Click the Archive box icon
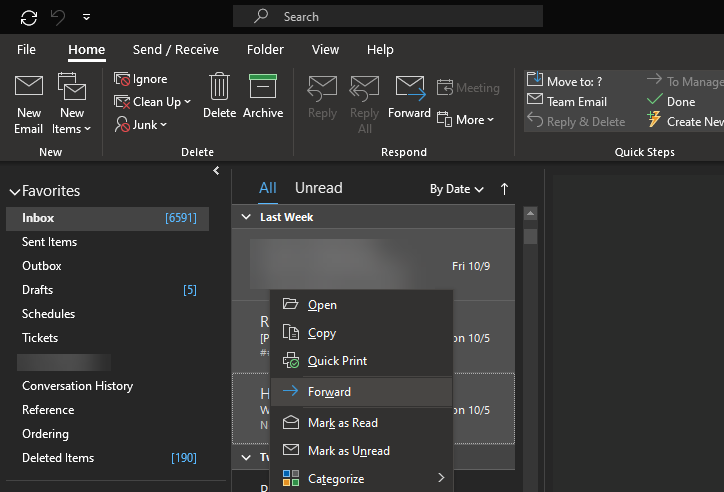 click(x=263, y=87)
